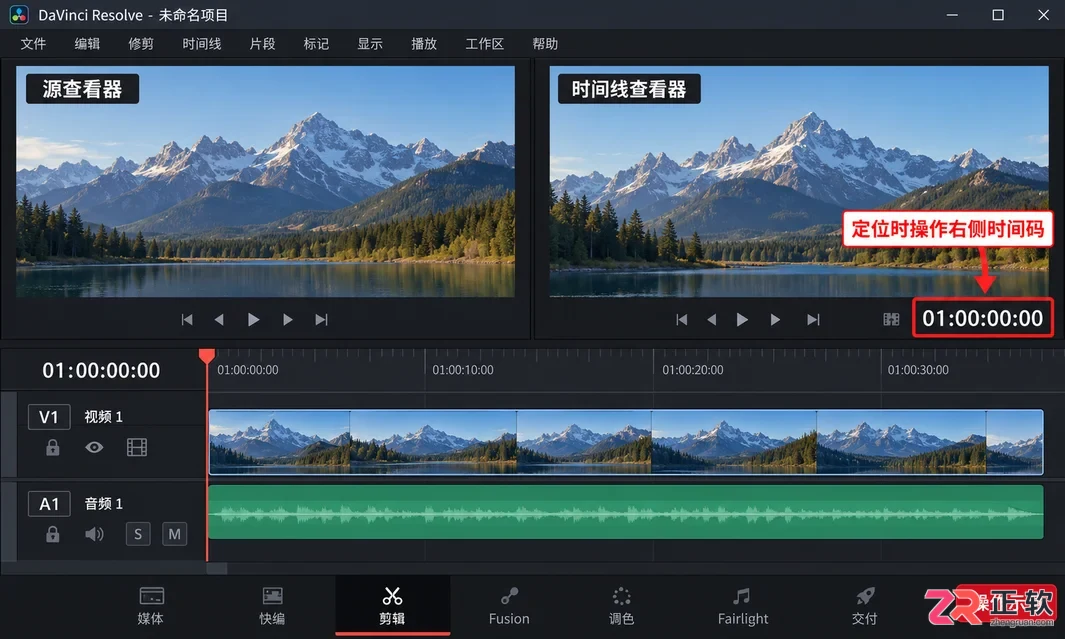1065x639 pixels.
Task: Mute the A1 audio track
Action: (x=175, y=534)
